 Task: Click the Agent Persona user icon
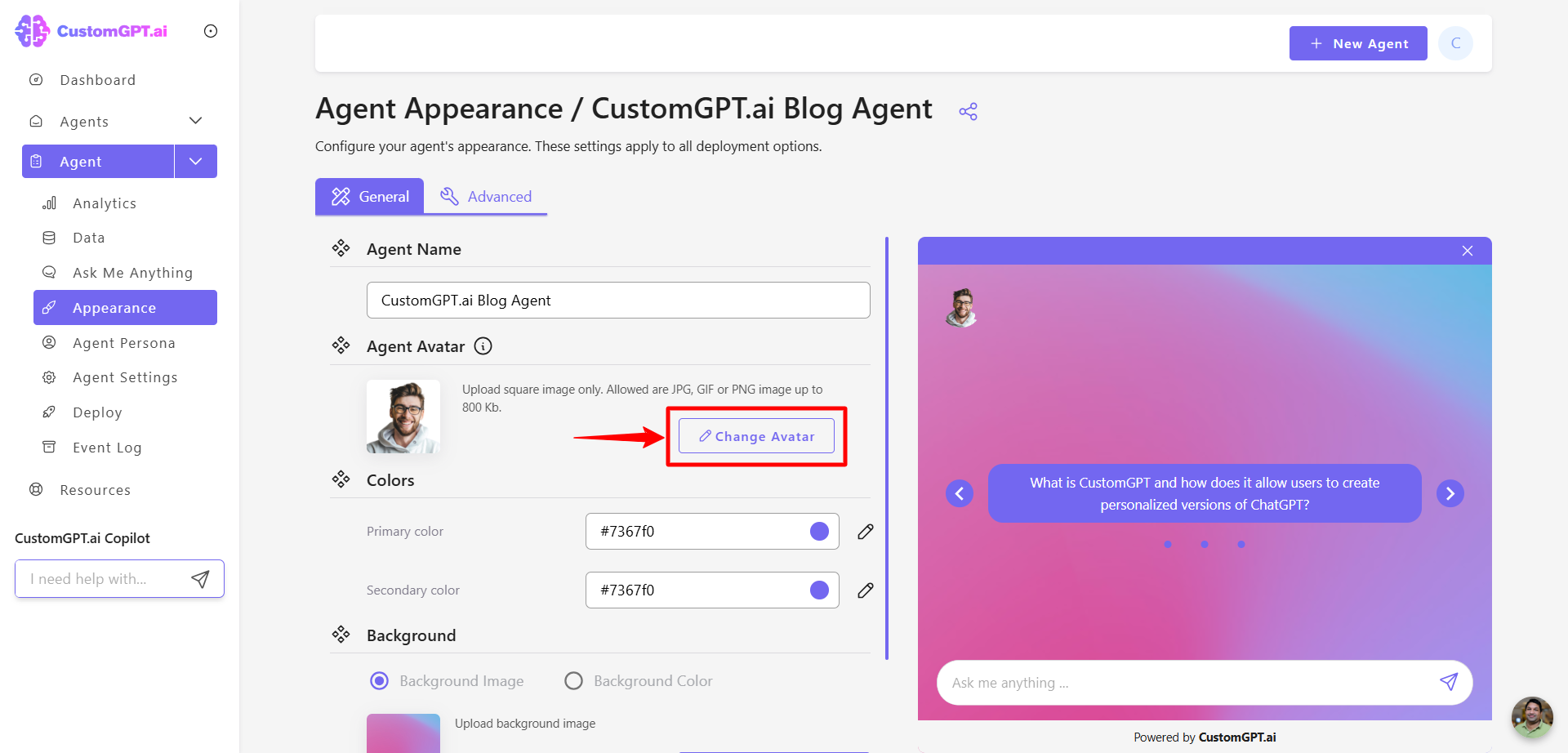49,343
